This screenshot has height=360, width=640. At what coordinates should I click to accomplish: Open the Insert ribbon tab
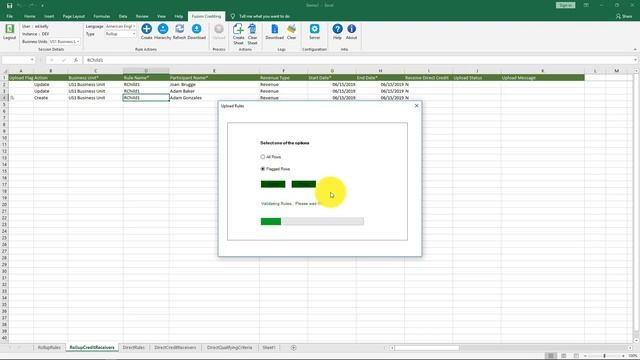coord(49,16)
